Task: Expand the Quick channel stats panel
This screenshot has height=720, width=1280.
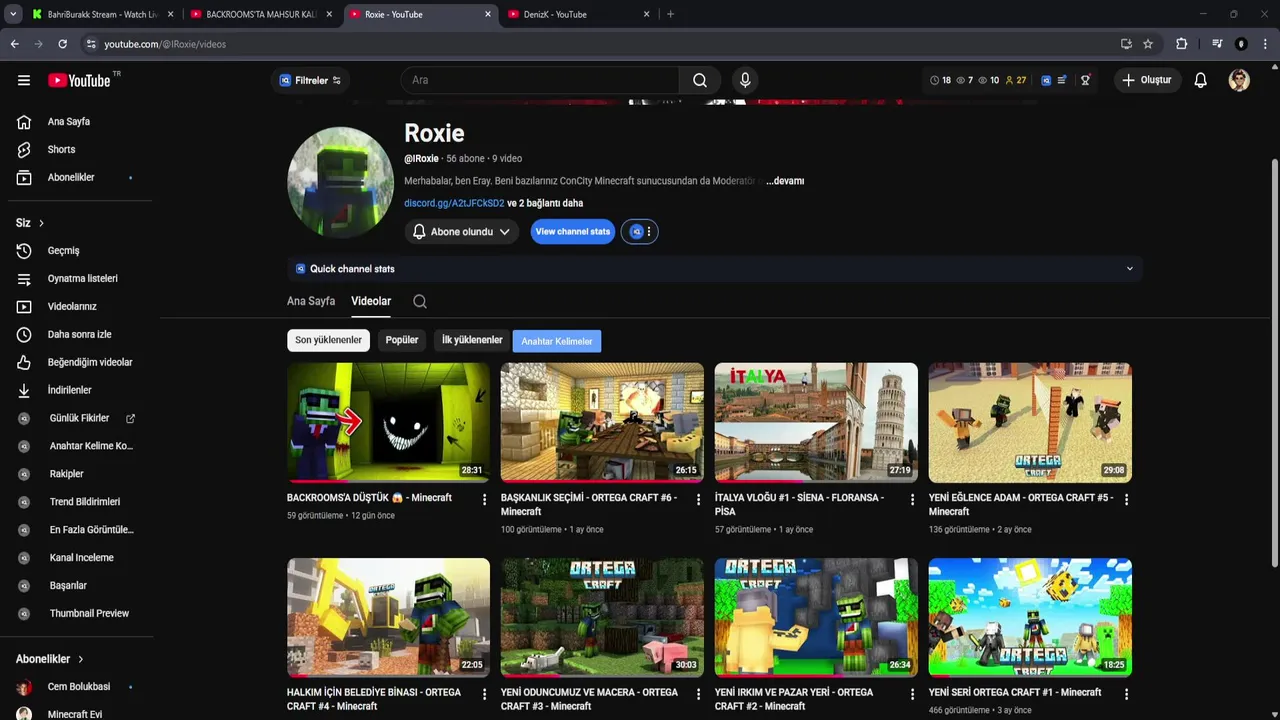Action: point(1130,269)
